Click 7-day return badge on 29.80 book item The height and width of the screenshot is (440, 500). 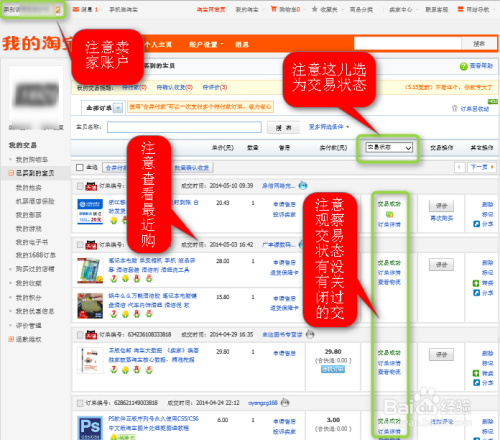(114, 369)
